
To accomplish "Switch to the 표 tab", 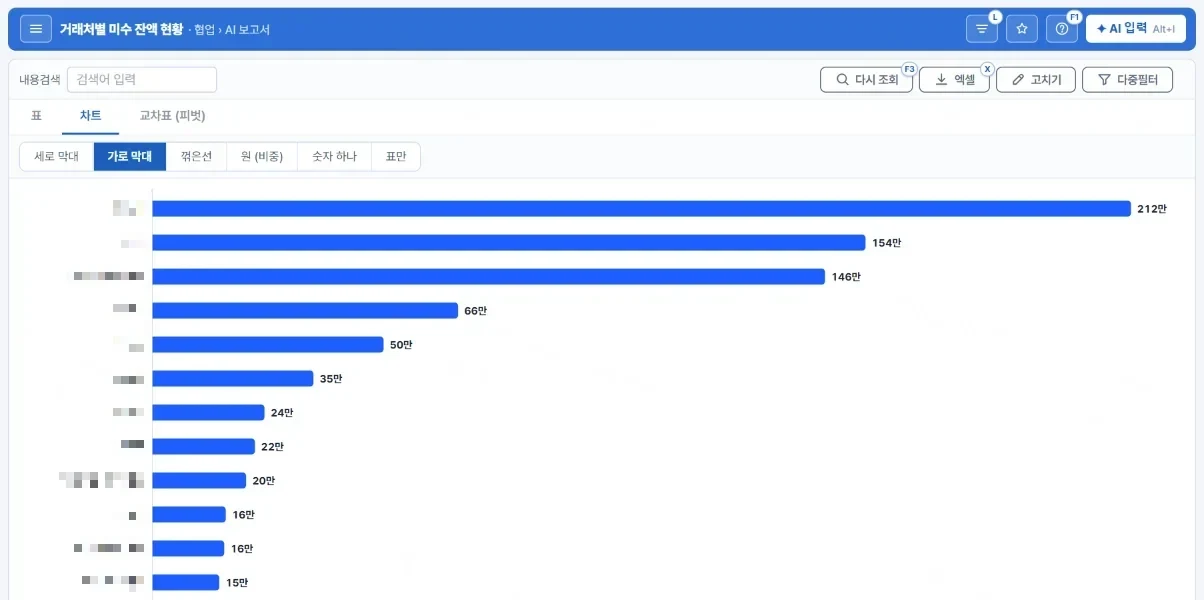I will [36, 116].
